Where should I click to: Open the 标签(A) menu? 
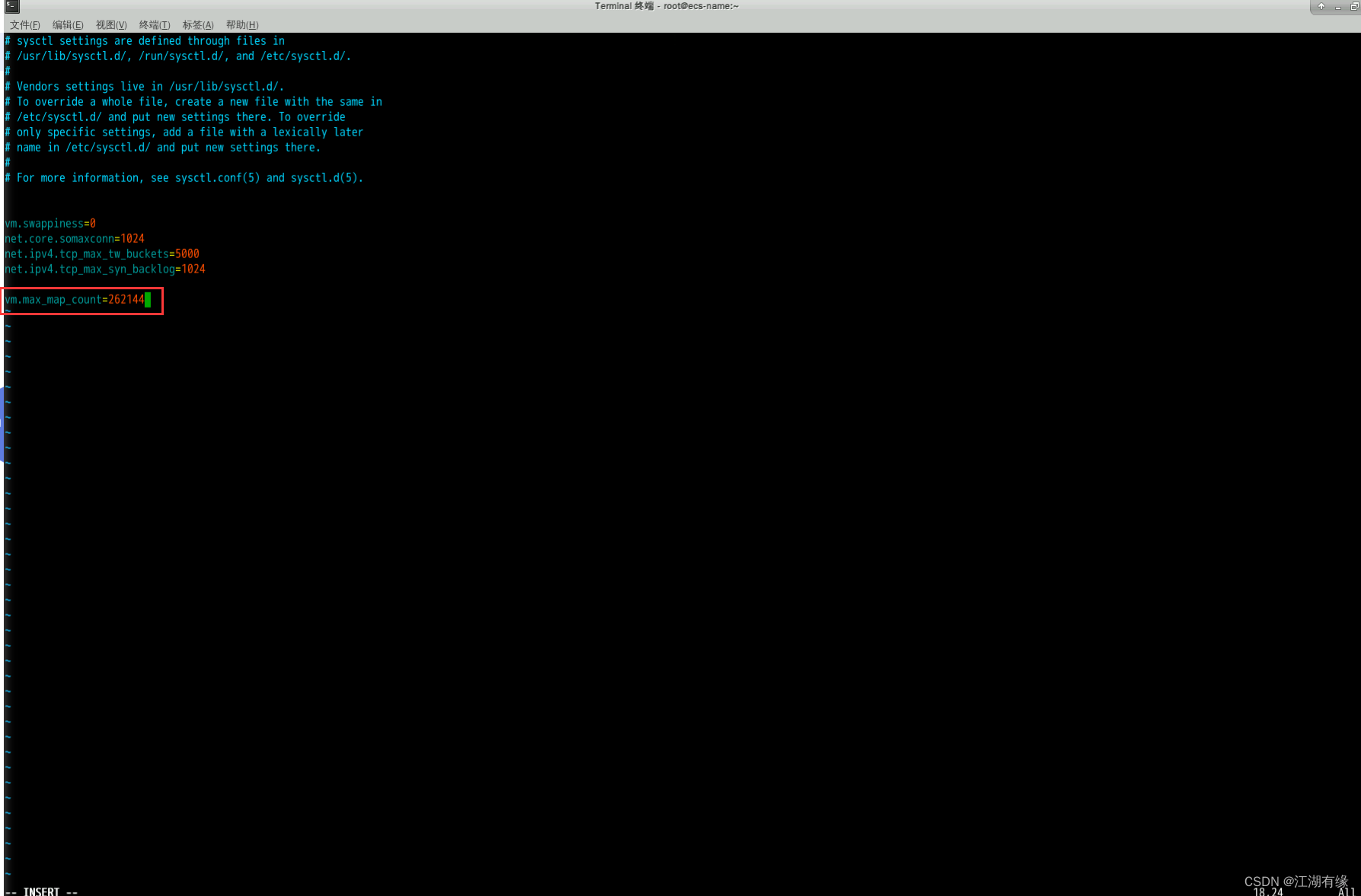(198, 25)
